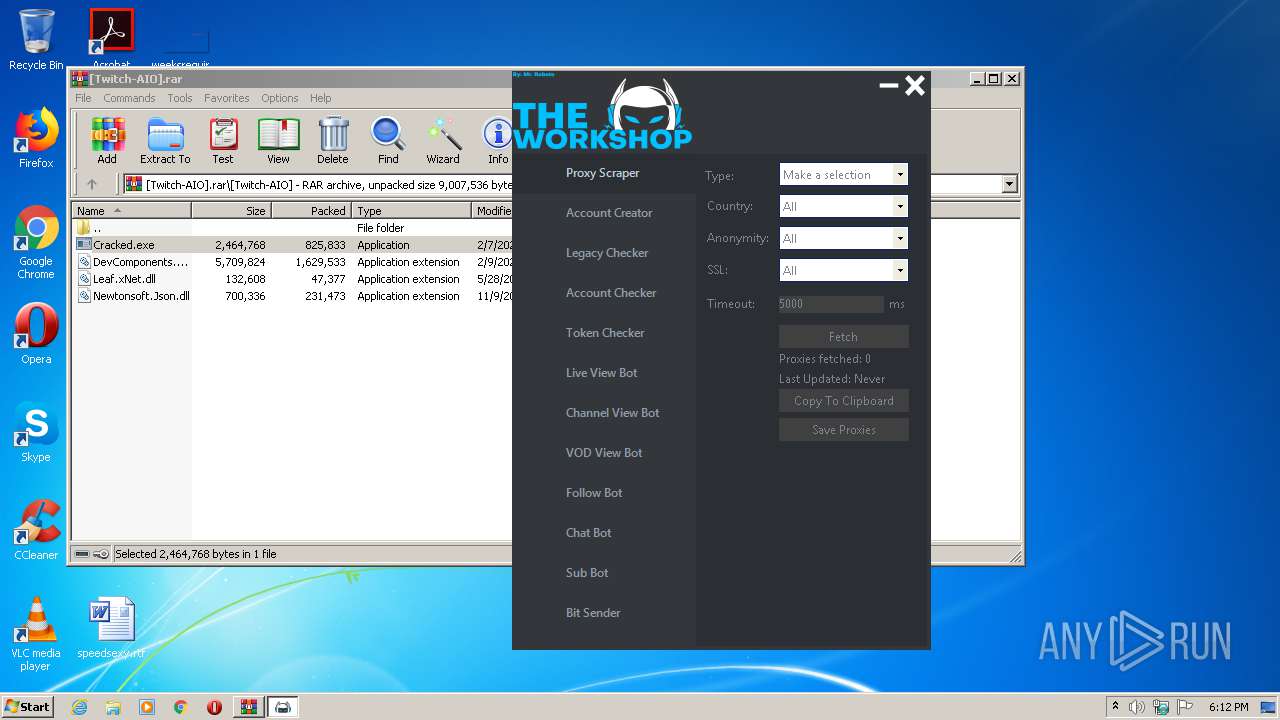Switch to the WinRAR taskbar button
This screenshot has height=720, width=1280.
(248, 707)
